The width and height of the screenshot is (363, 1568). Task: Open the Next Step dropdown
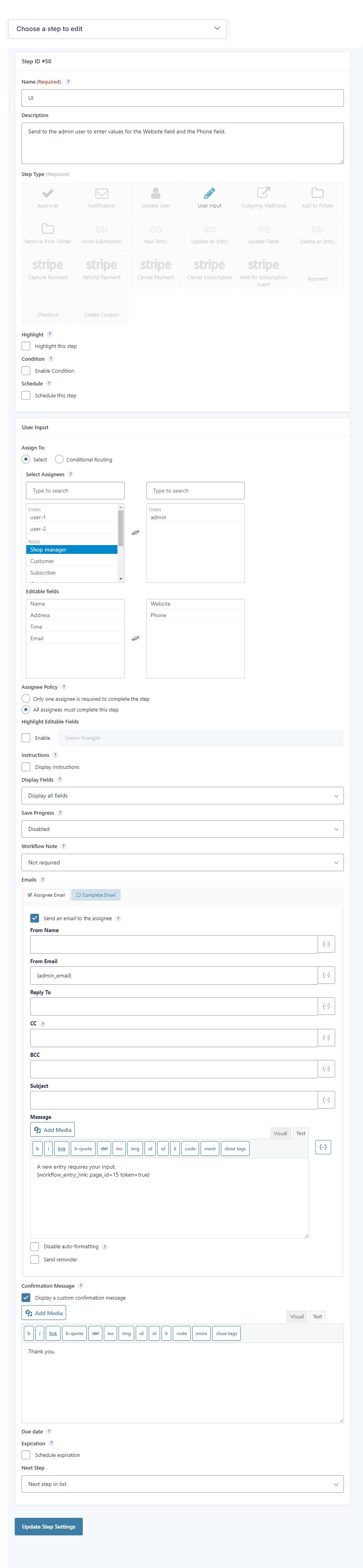(x=182, y=1484)
